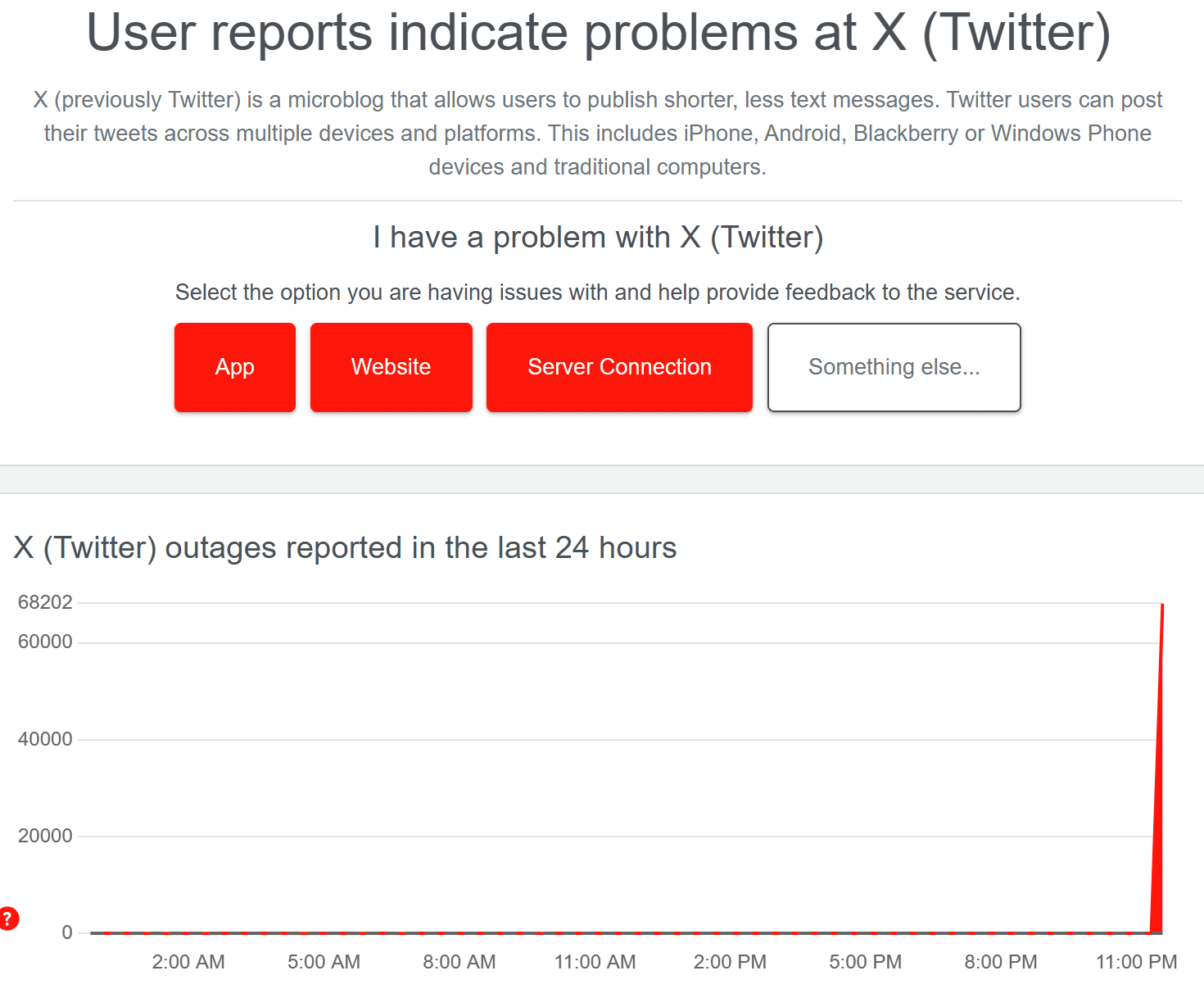Click the 40000 axis label

click(x=45, y=739)
